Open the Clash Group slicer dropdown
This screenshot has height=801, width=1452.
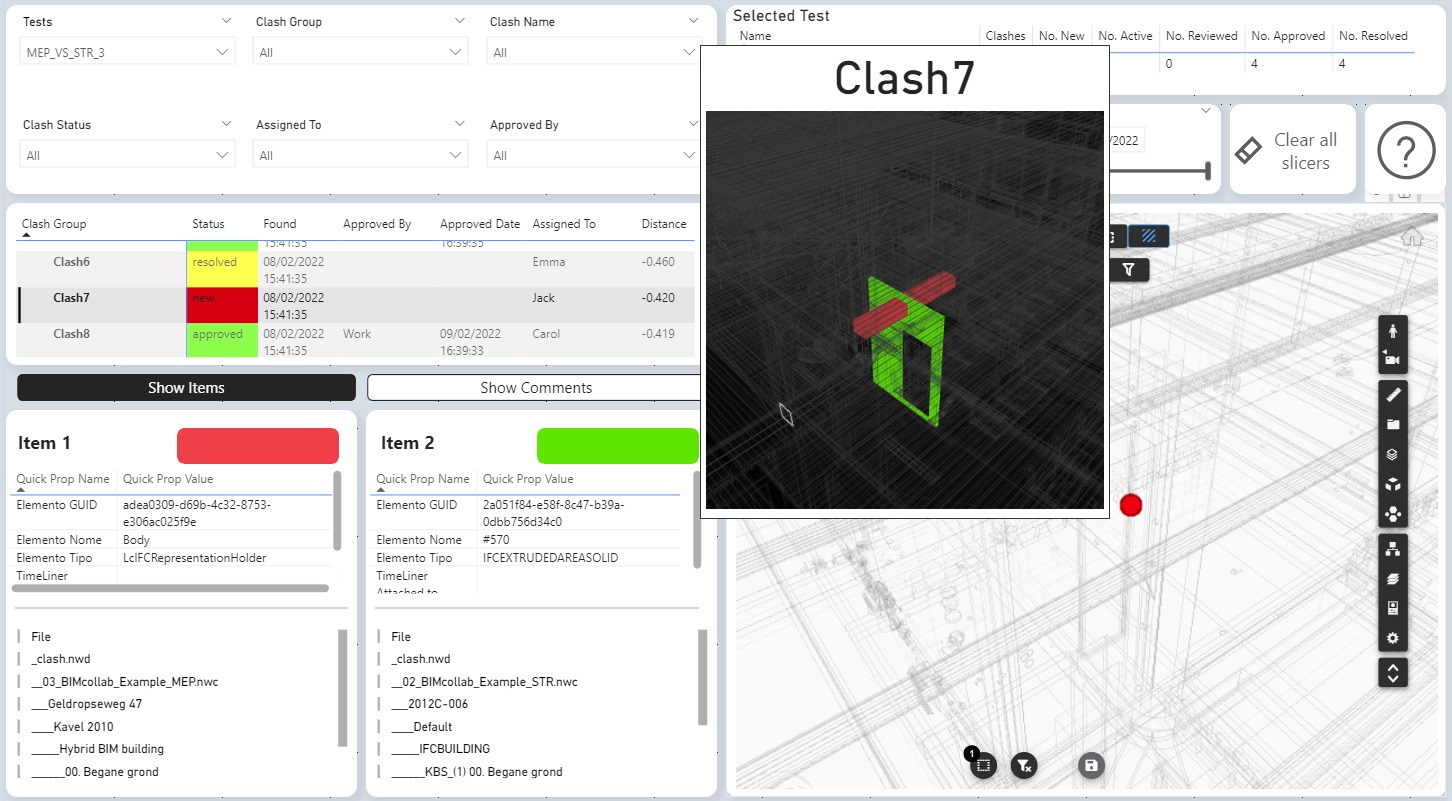(361, 52)
